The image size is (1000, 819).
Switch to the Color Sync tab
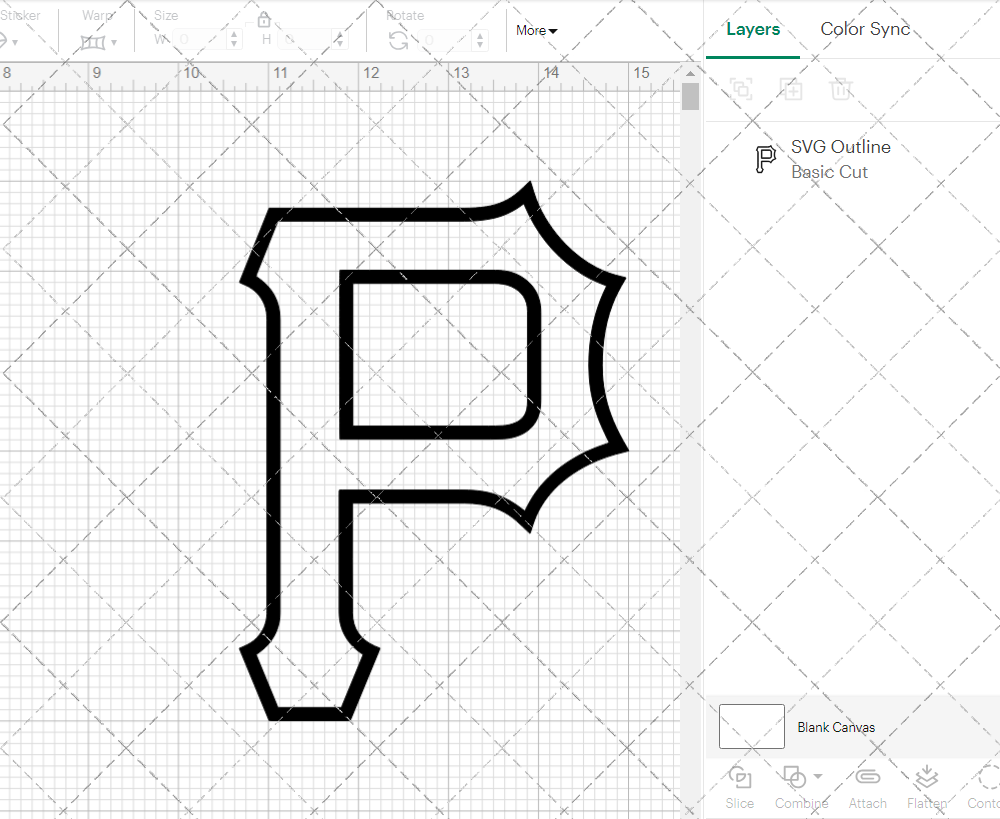865,29
